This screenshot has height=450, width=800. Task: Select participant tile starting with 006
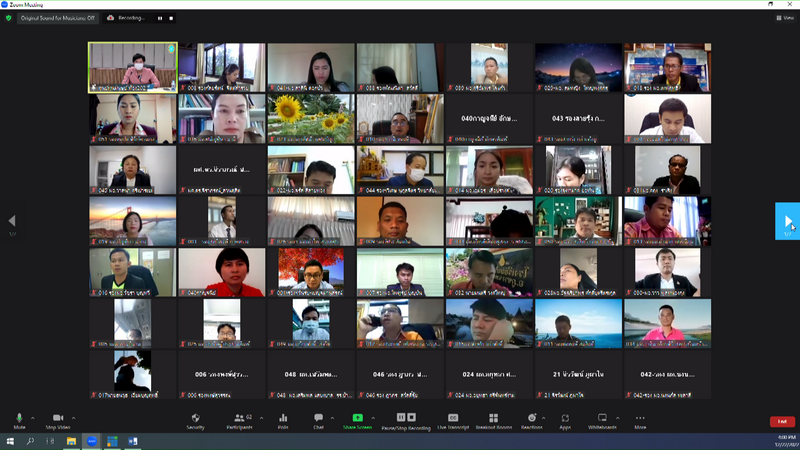tap(221, 374)
